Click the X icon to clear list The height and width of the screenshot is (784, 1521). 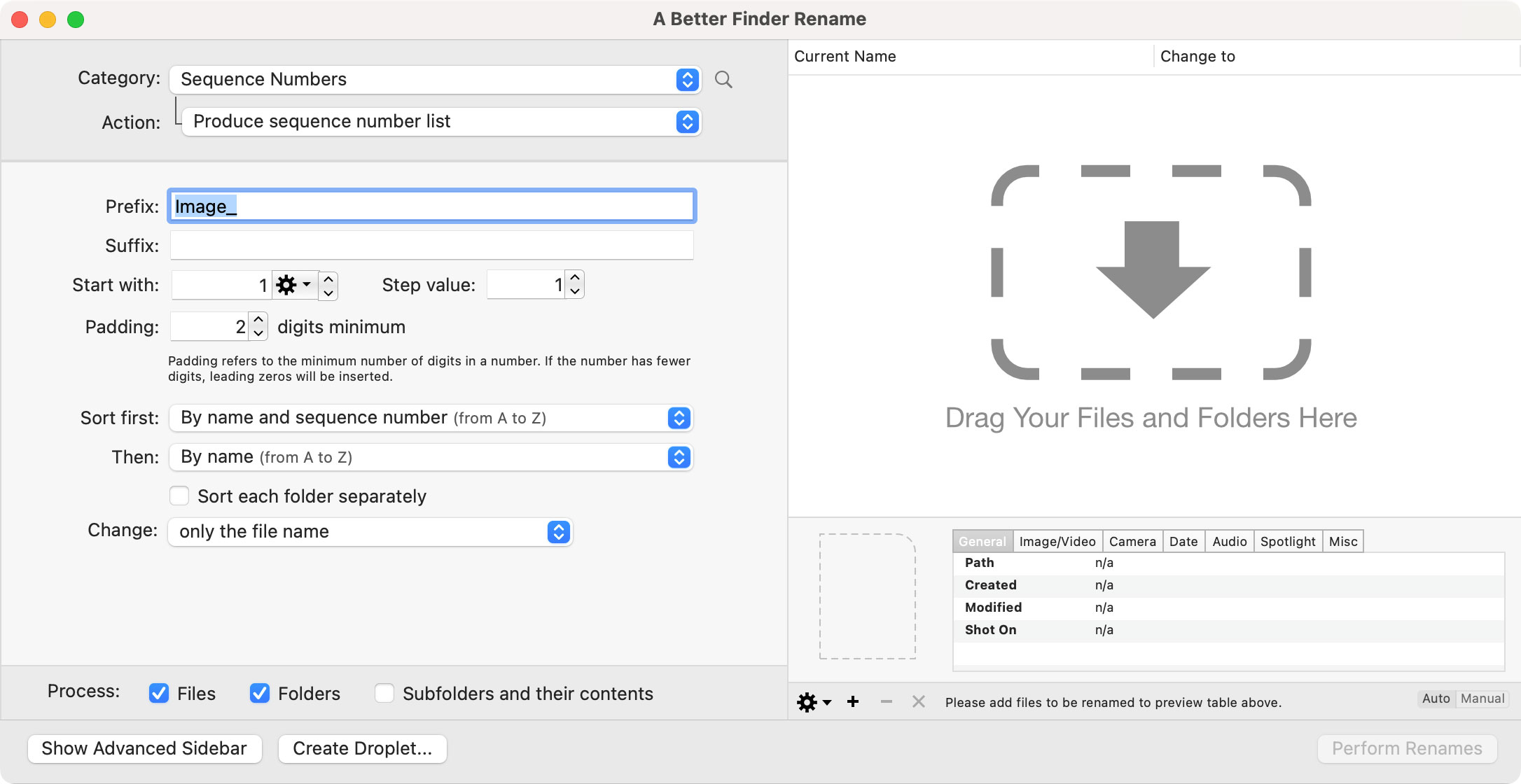(x=919, y=701)
